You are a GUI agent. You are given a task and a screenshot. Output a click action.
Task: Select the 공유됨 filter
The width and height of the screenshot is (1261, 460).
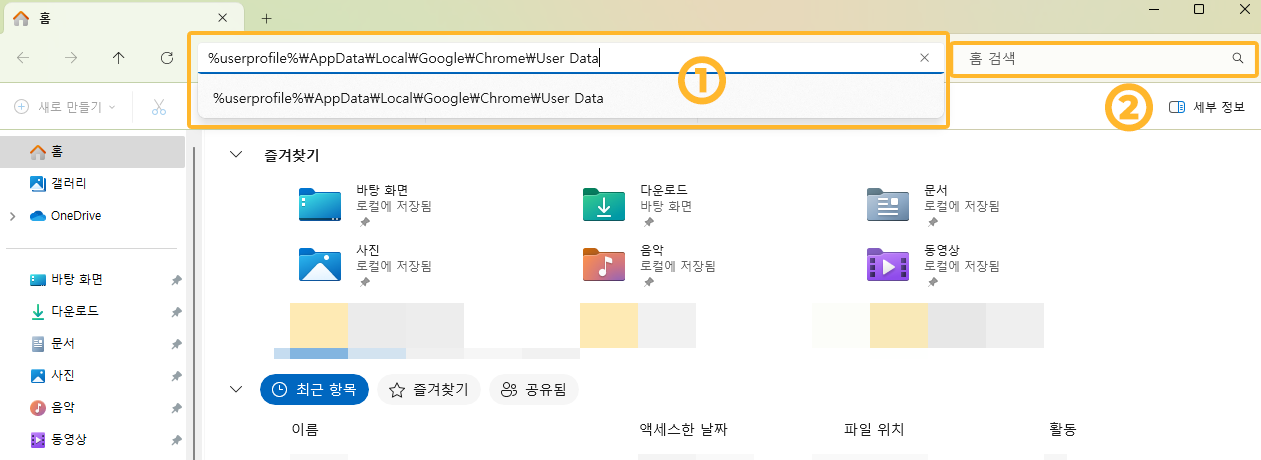coord(534,390)
